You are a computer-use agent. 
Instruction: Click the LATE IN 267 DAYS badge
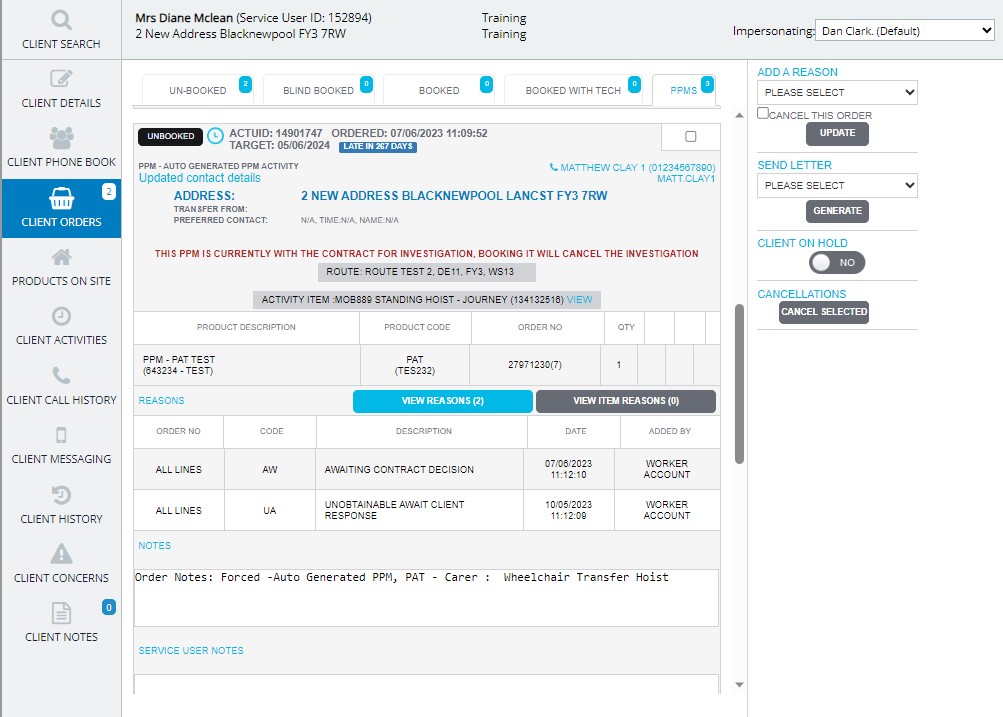[377, 146]
